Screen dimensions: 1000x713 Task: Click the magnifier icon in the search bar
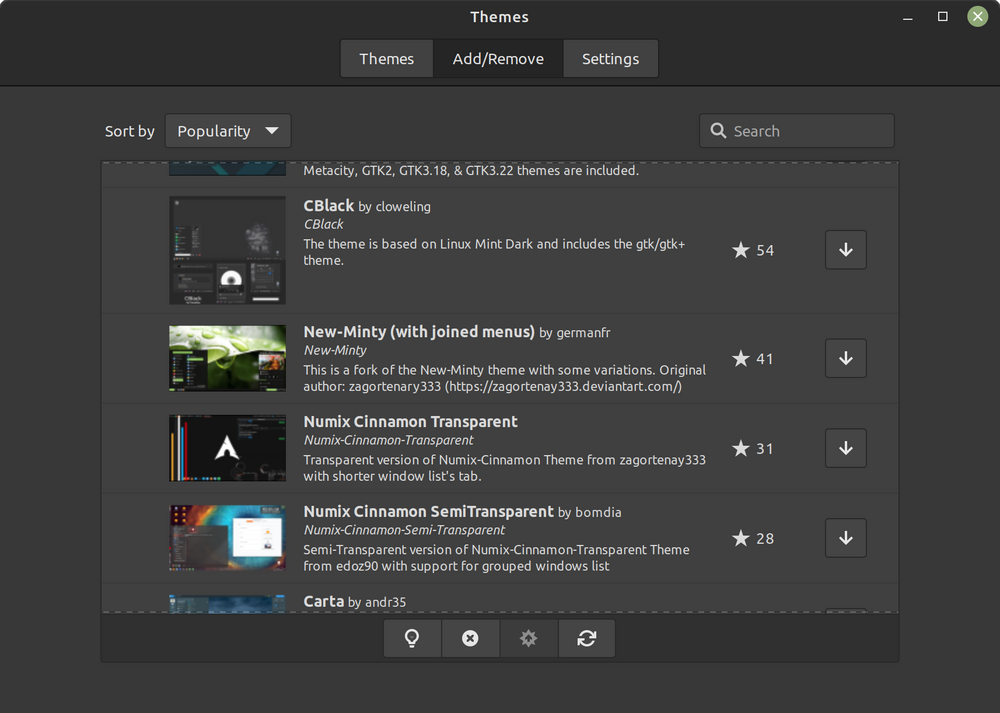click(718, 130)
